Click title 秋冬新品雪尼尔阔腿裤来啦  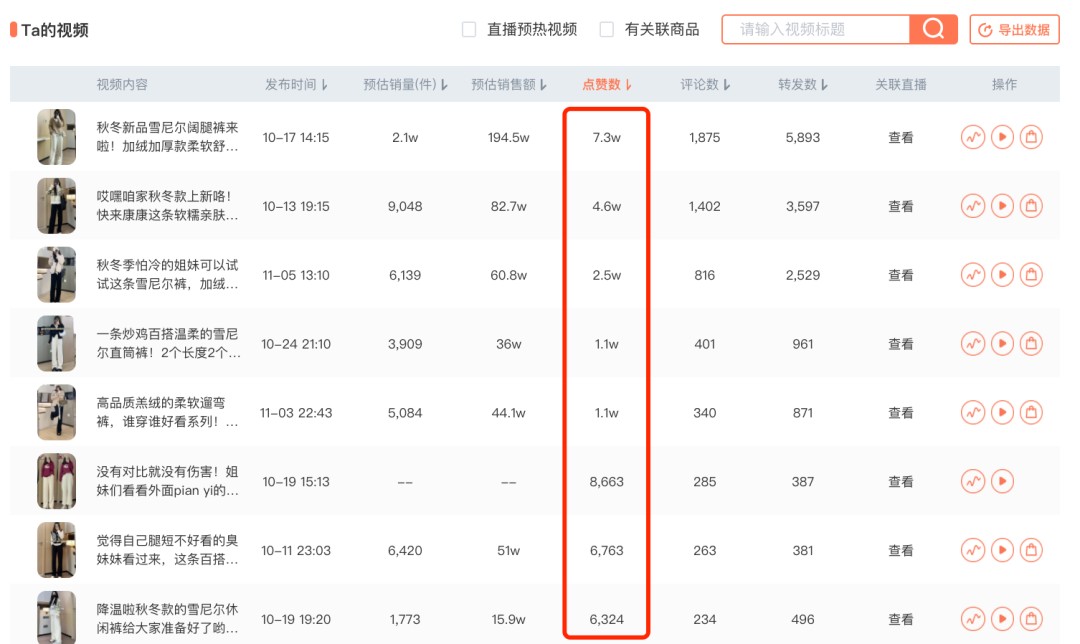coord(167,137)
